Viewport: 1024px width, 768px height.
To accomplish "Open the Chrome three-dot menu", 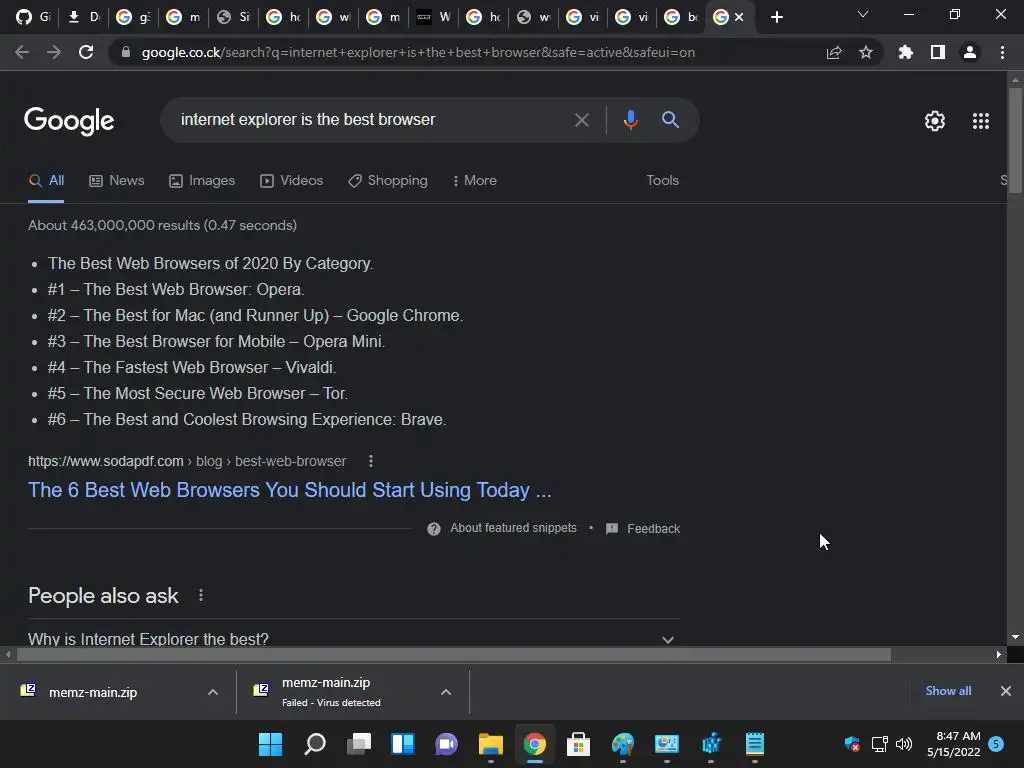I will click(1002, 52).
